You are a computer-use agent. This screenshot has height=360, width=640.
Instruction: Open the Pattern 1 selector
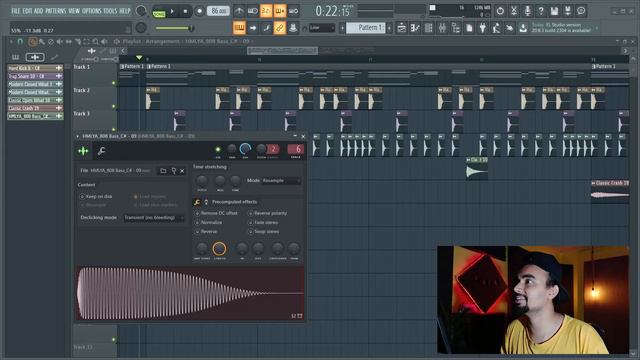pyautogui.click(x=366, y=28)
